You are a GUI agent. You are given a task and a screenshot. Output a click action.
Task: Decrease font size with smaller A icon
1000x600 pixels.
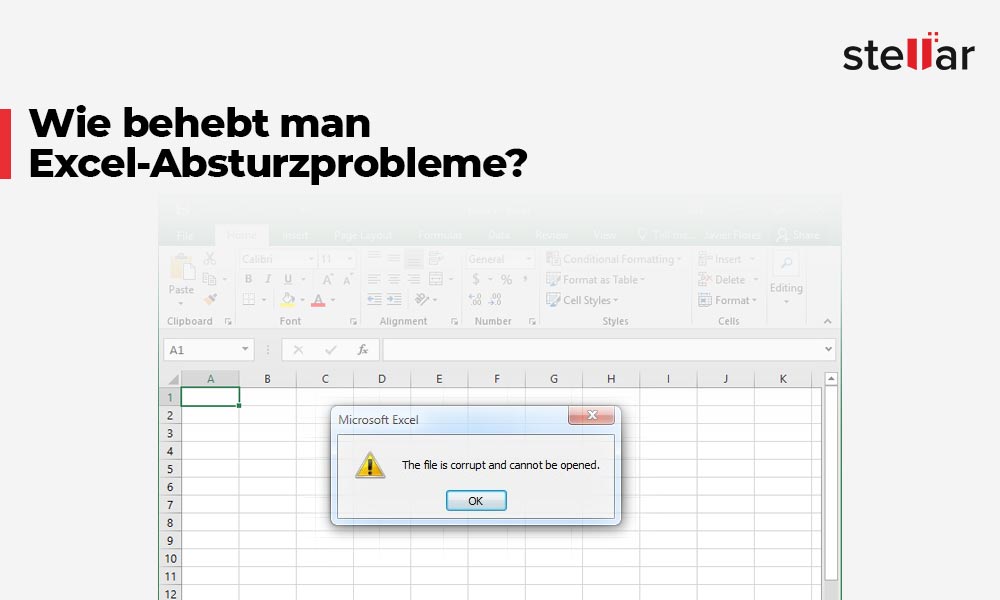(348, 279)
